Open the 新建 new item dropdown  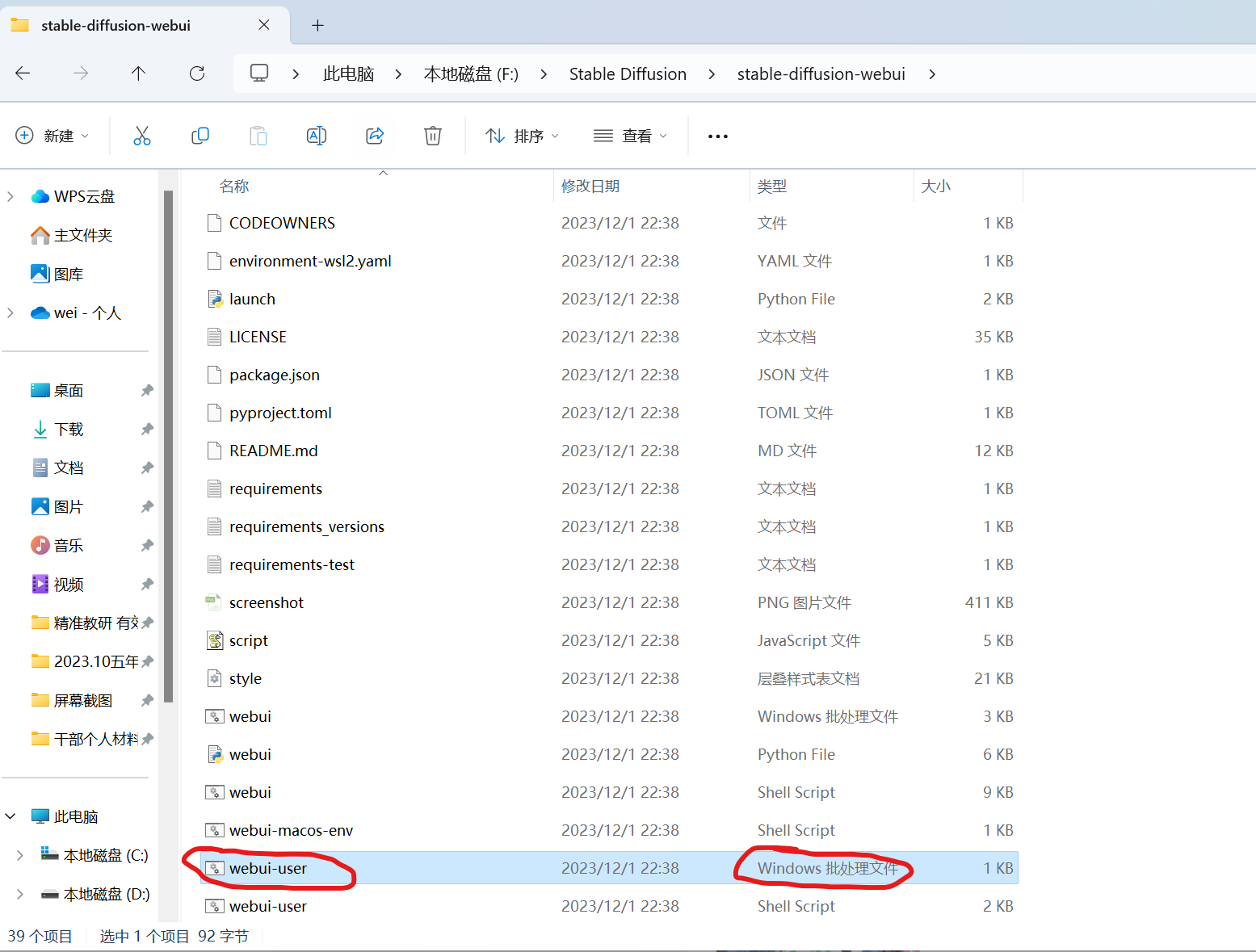tap(53, 136)
